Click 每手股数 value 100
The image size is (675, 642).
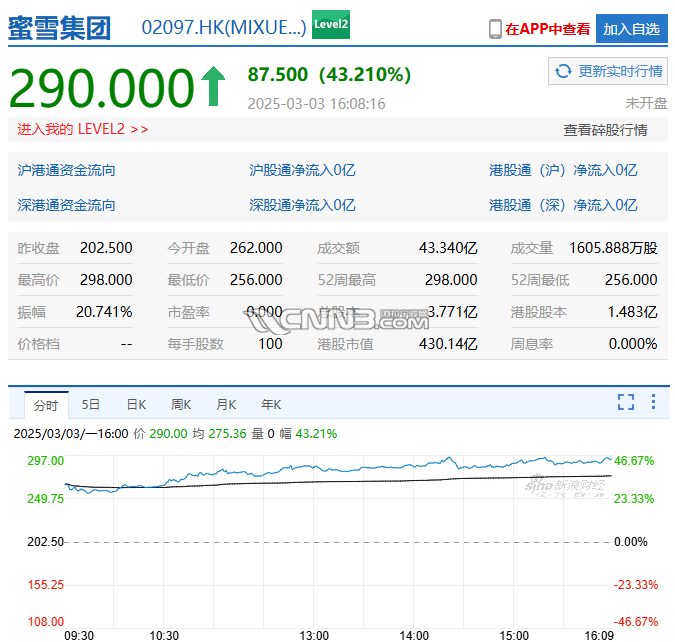270,344
